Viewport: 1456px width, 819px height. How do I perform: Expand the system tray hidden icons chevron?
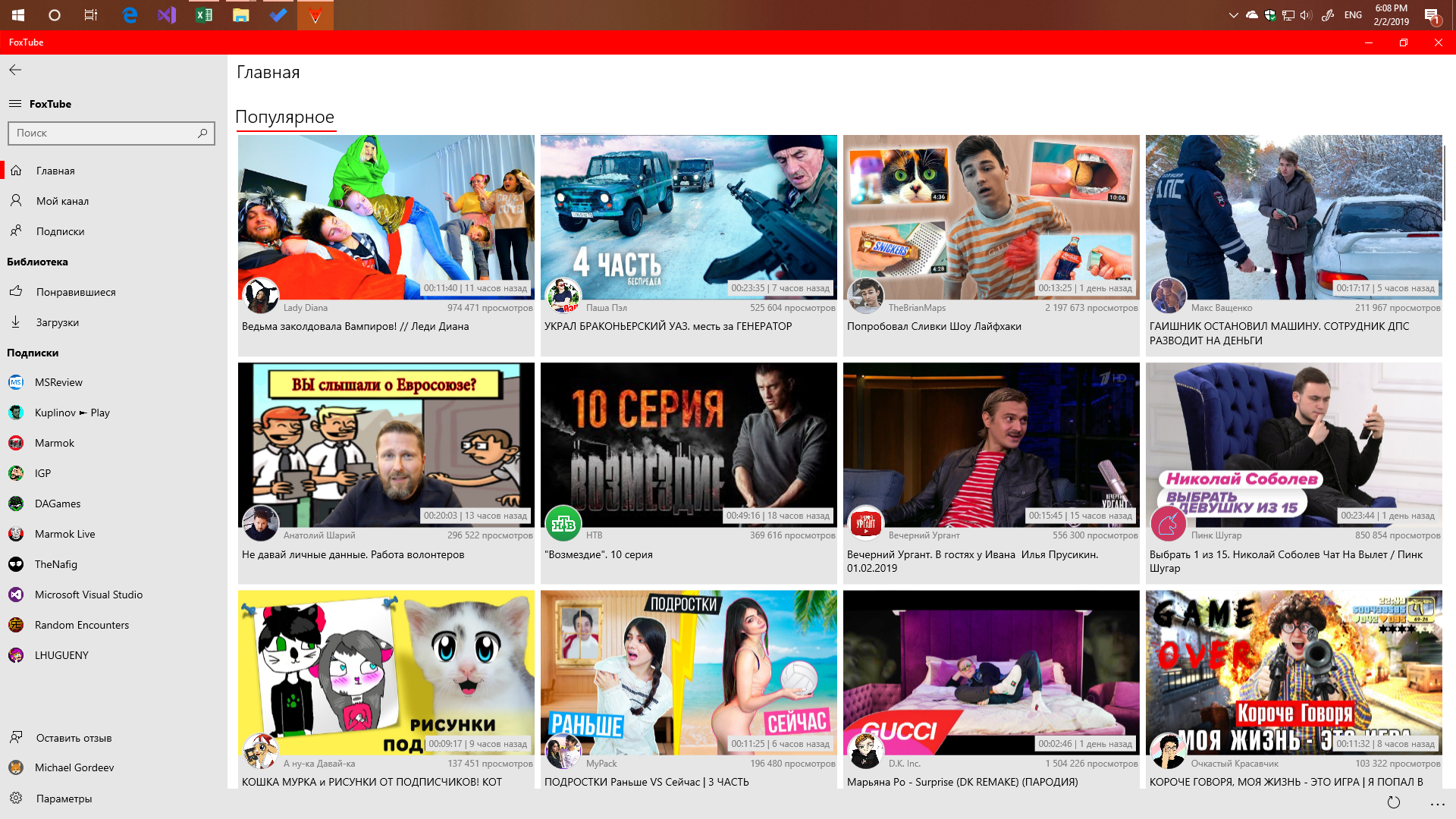[1233, 15]
